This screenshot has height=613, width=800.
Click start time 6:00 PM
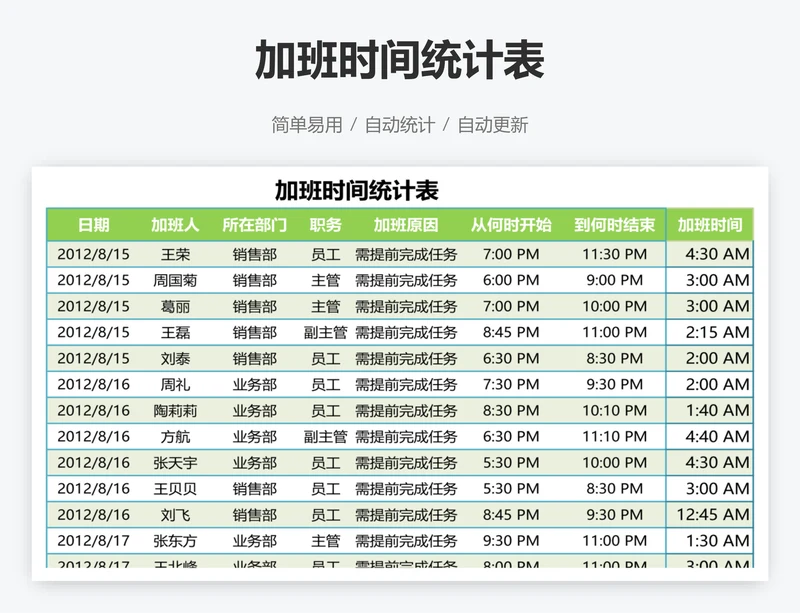(511, 280)
